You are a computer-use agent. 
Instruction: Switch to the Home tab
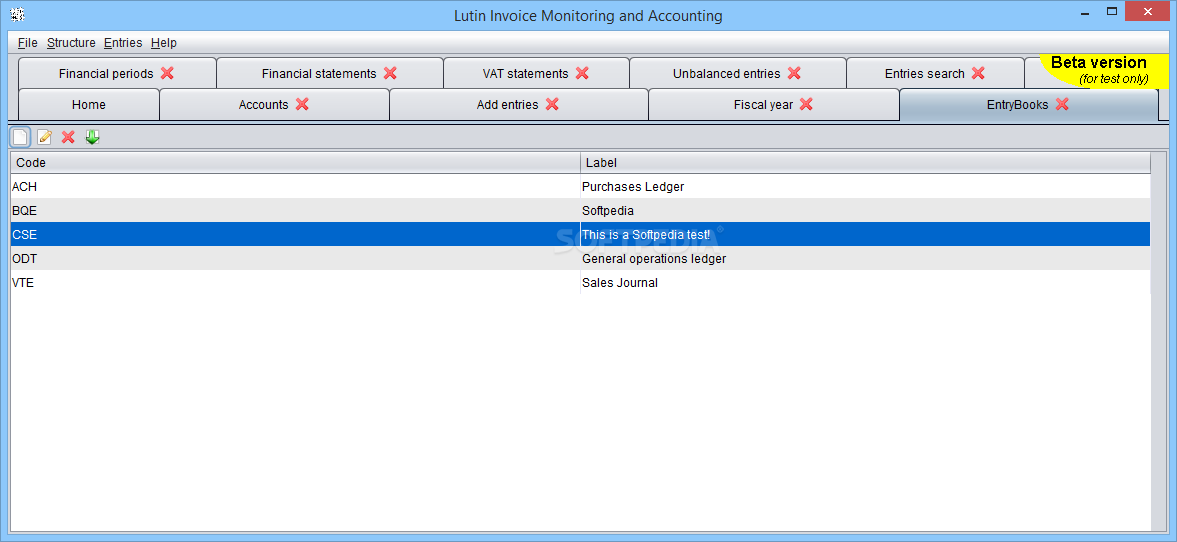(89, 104)
